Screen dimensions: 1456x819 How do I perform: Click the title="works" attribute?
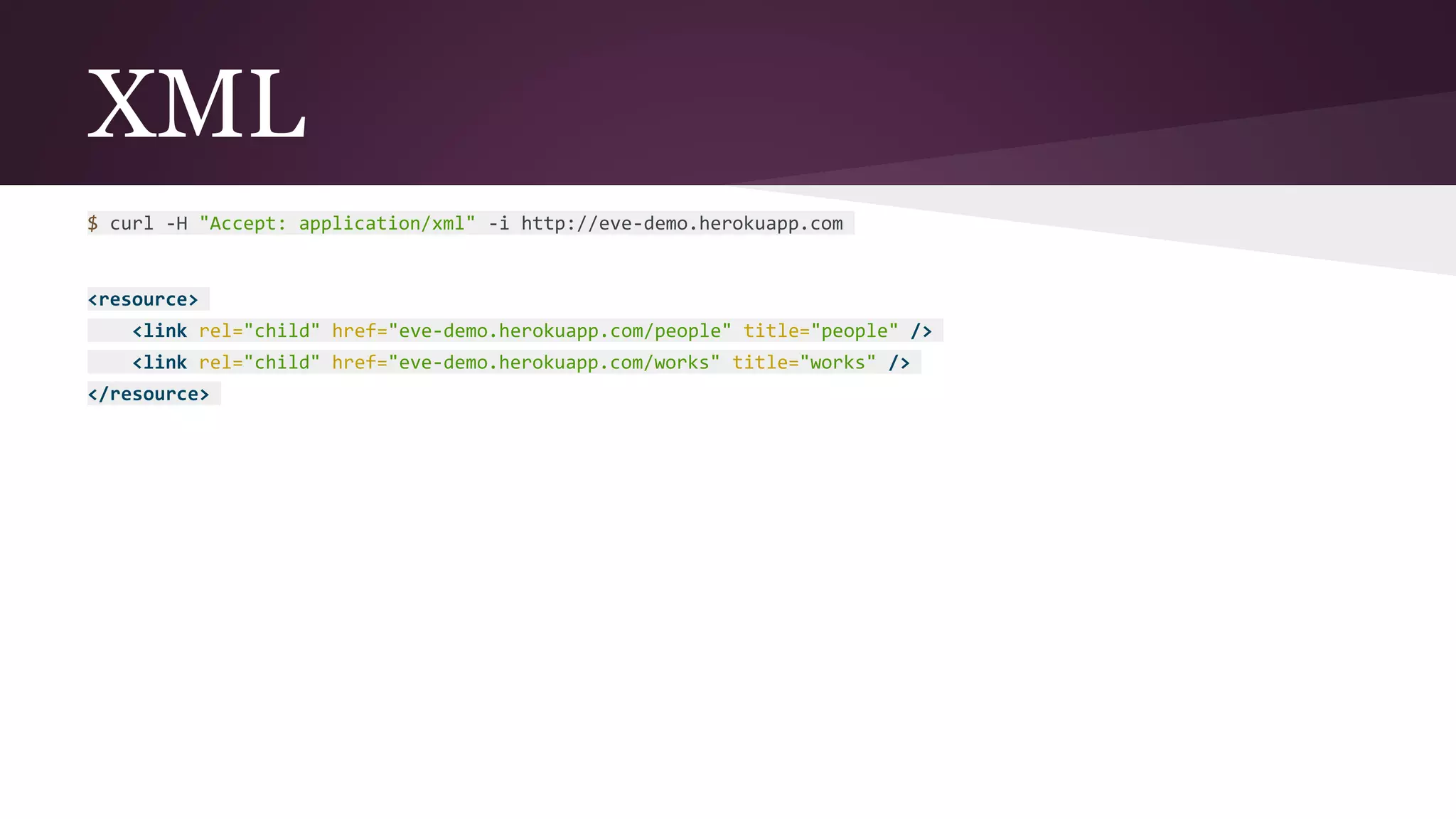click(804, 363)
